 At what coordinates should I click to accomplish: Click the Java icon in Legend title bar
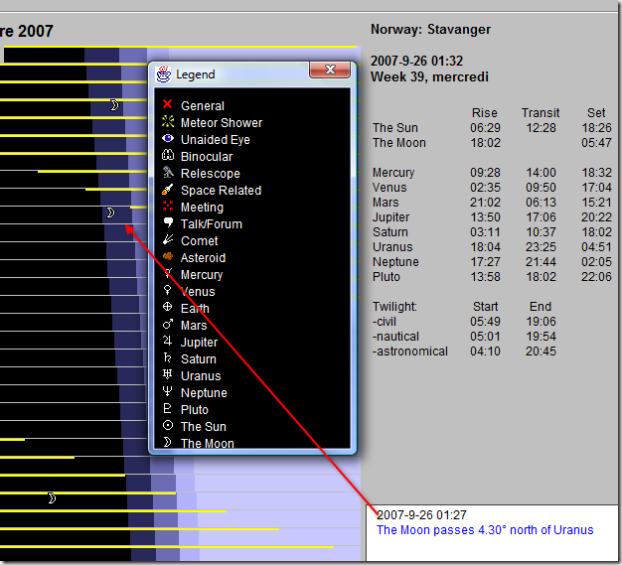tap(163, 74)
